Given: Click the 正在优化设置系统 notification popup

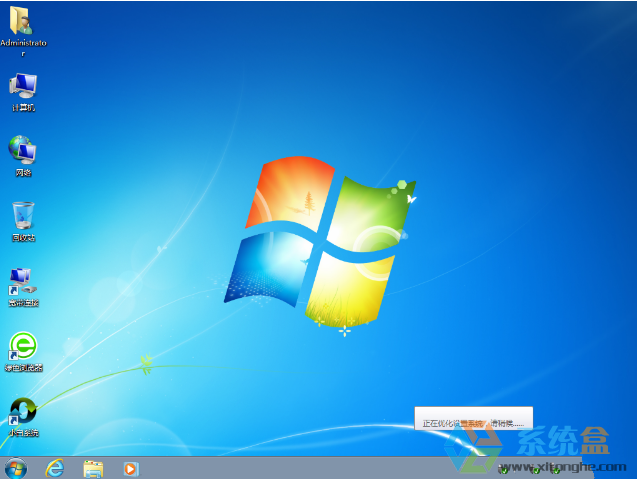Looking at the screenshot, I should [x=473, y=418].
